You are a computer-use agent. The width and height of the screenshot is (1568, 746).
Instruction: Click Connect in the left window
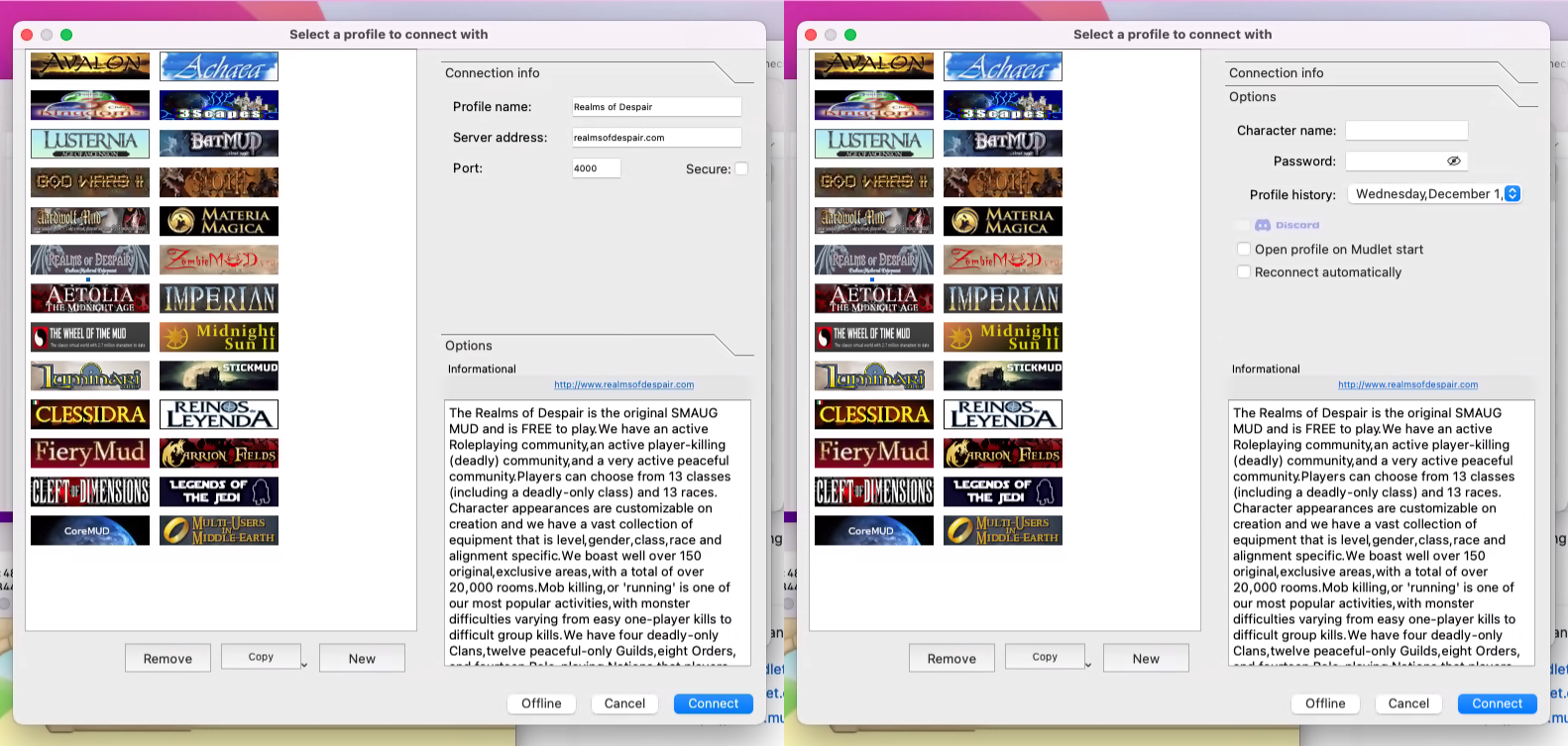click(714, 703)
